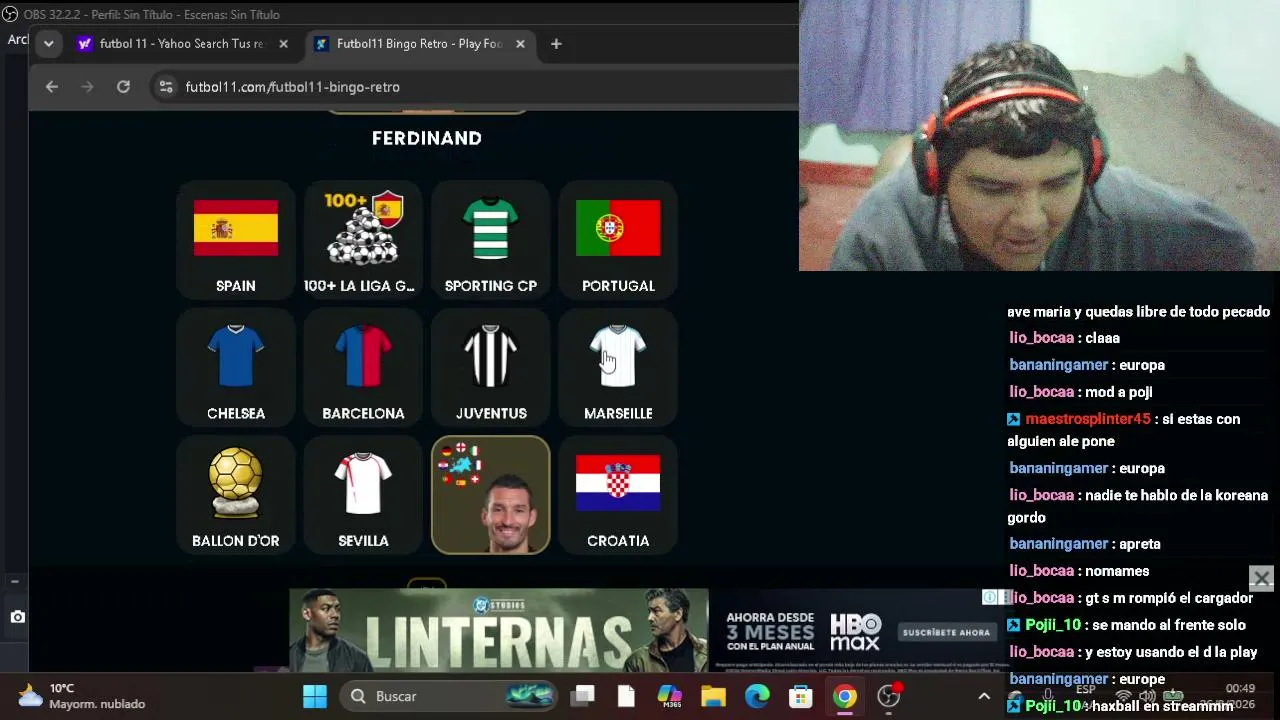The width and height of the screenshot is (1280, 720).
Task: Open the weather widget showing 10°C
Action: coord(82,696)
